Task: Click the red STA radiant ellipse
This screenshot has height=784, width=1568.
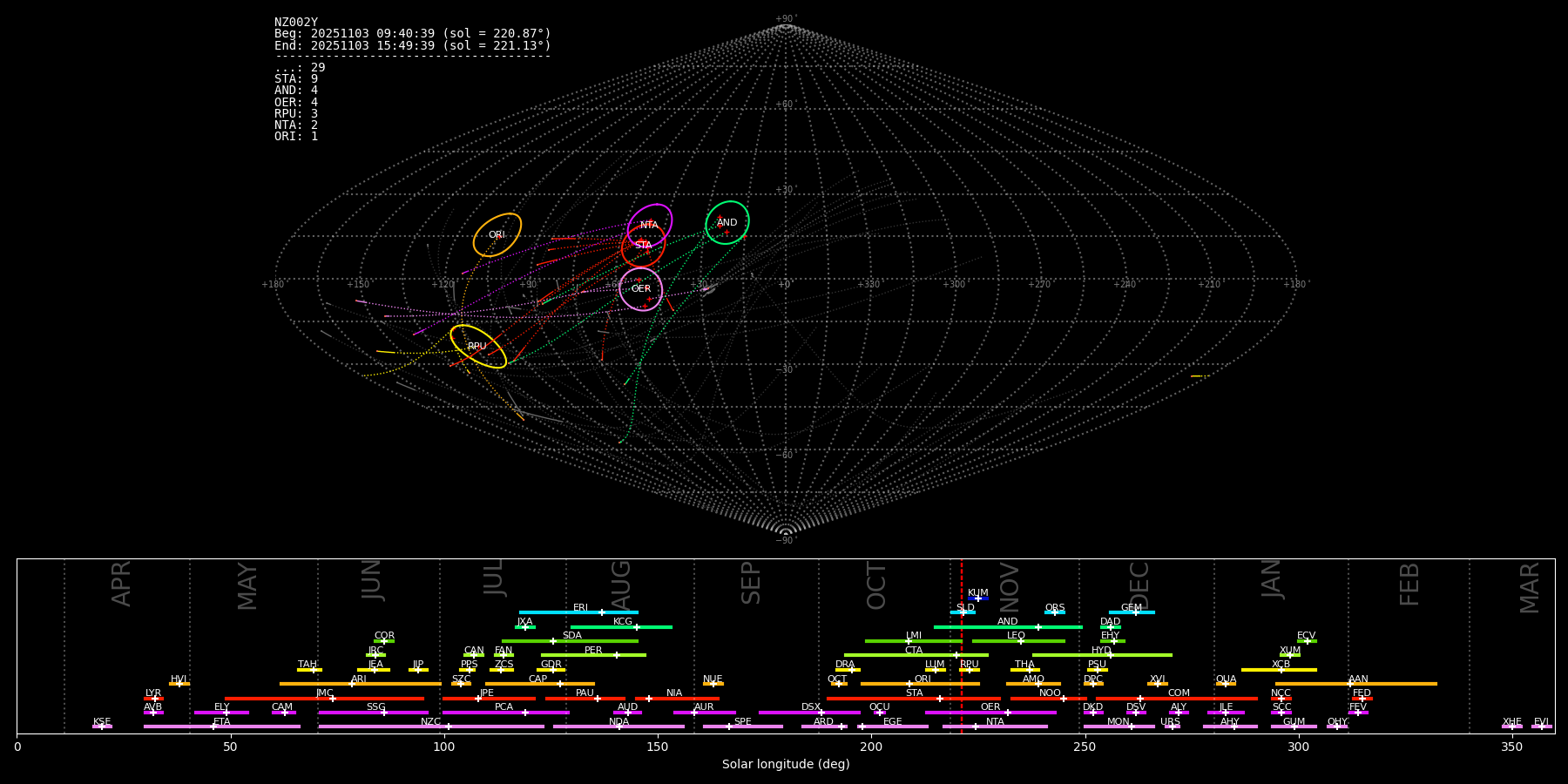Action: 643,246
